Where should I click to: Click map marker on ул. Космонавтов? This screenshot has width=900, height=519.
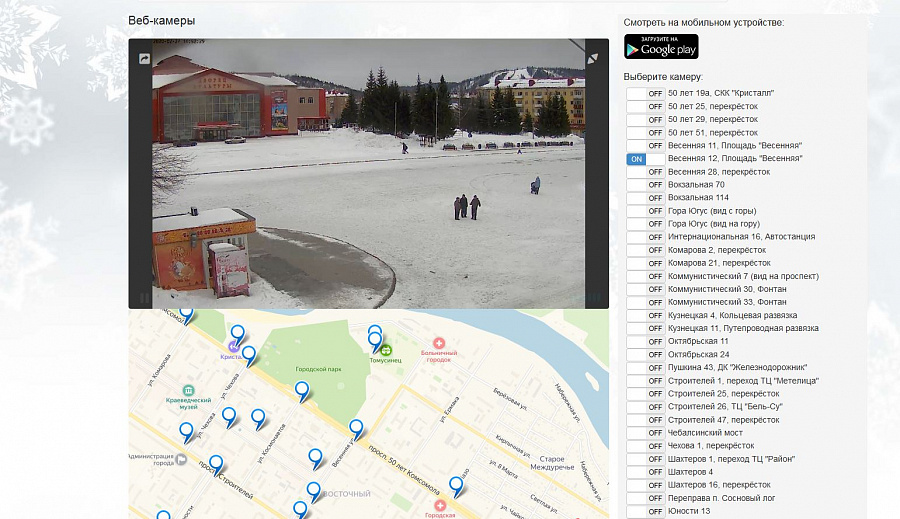[258, 419]
